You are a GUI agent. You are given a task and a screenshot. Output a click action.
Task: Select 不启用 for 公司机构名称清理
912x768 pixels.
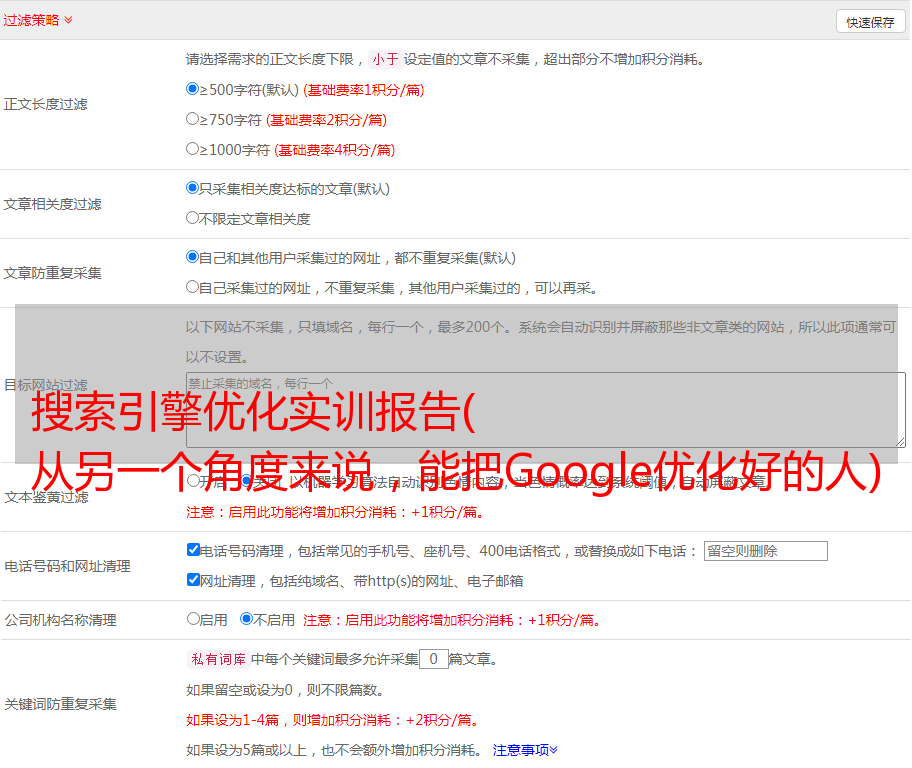tap(247, 619)
